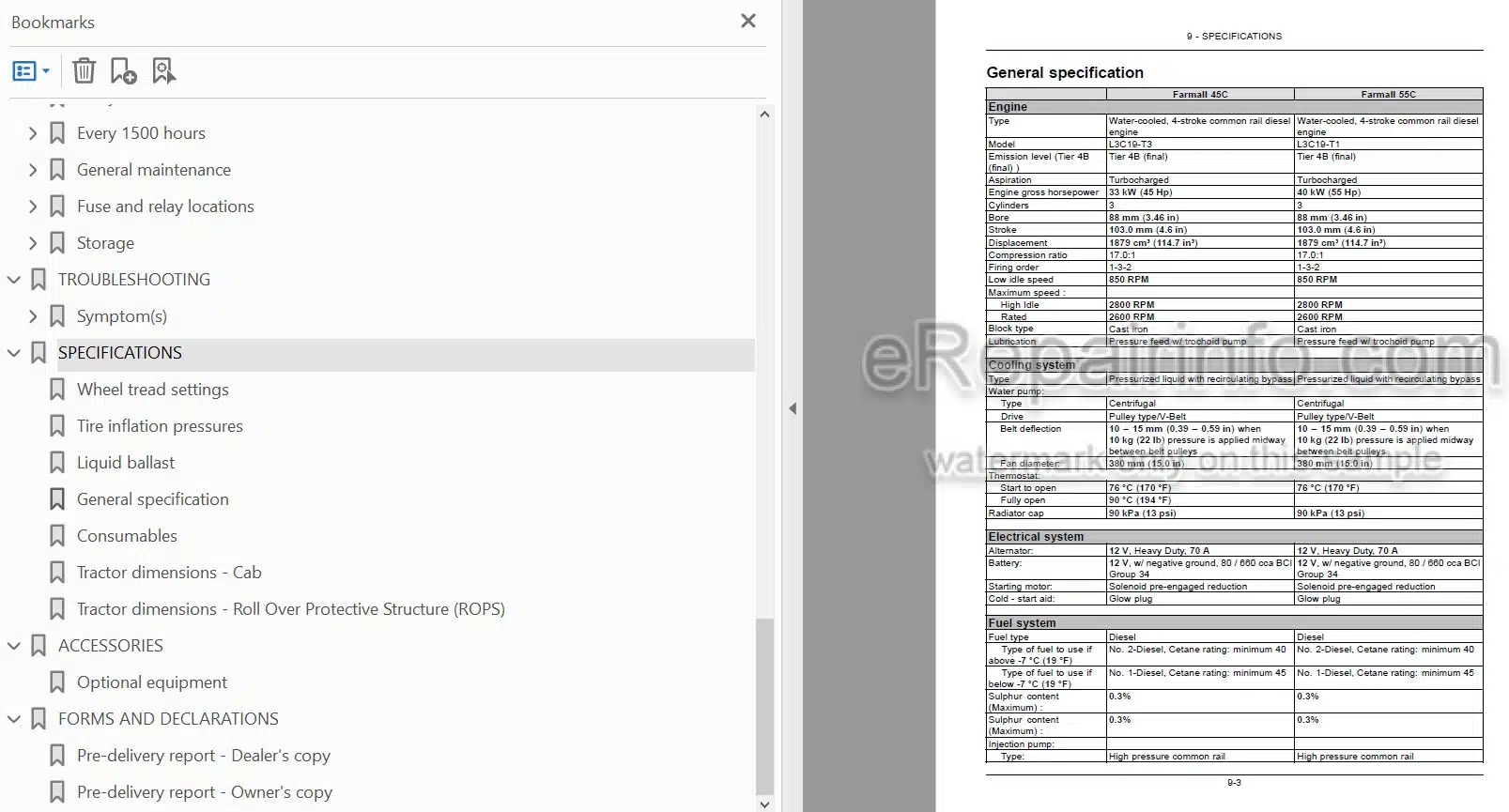Open General specification bookmark
This screenshot has height=812, width=1509.
[x=153, y=499]
